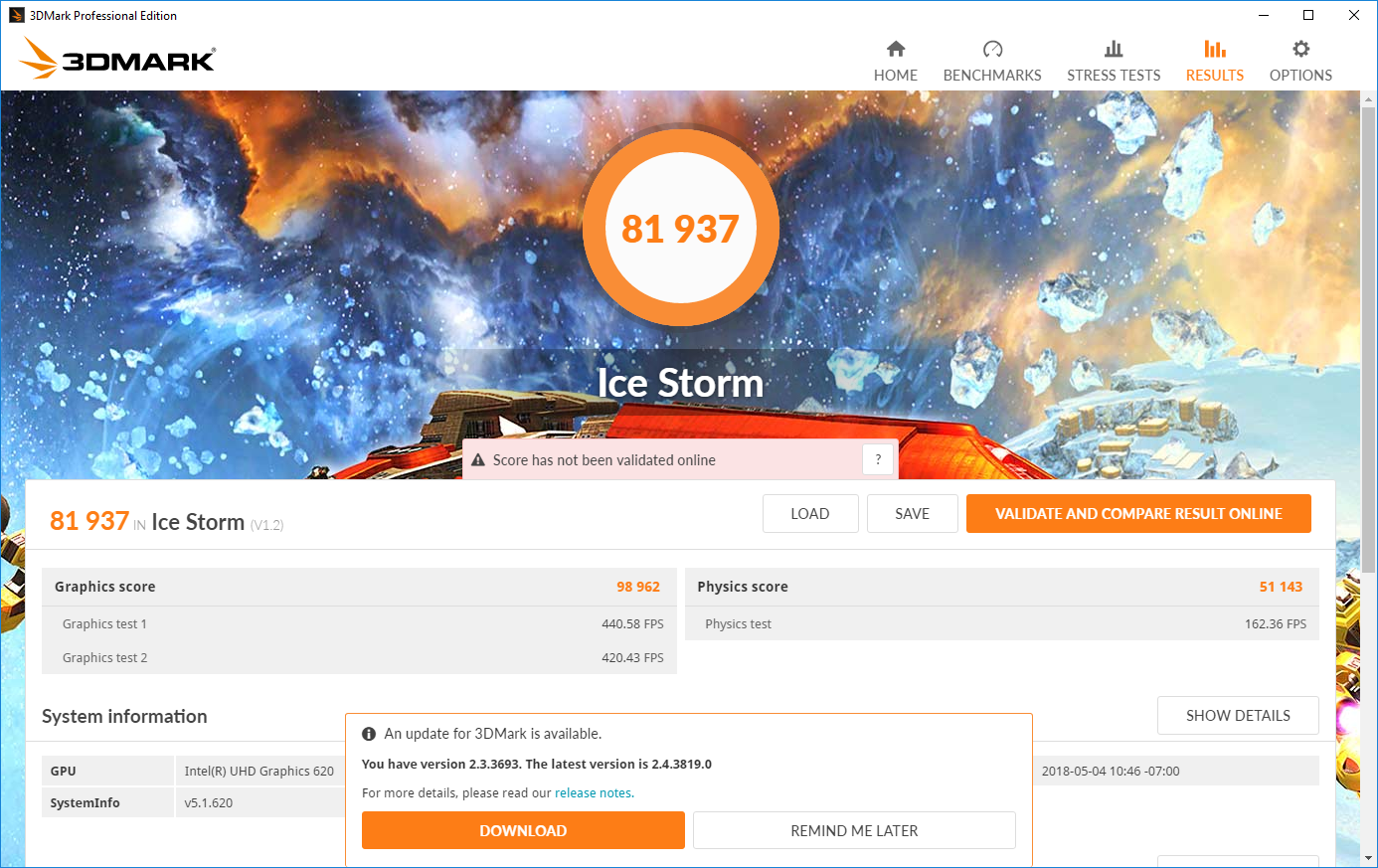Click the Graphics score value 98 962
The height and width of the screenshot is (868, 1378).
[638, 587]
